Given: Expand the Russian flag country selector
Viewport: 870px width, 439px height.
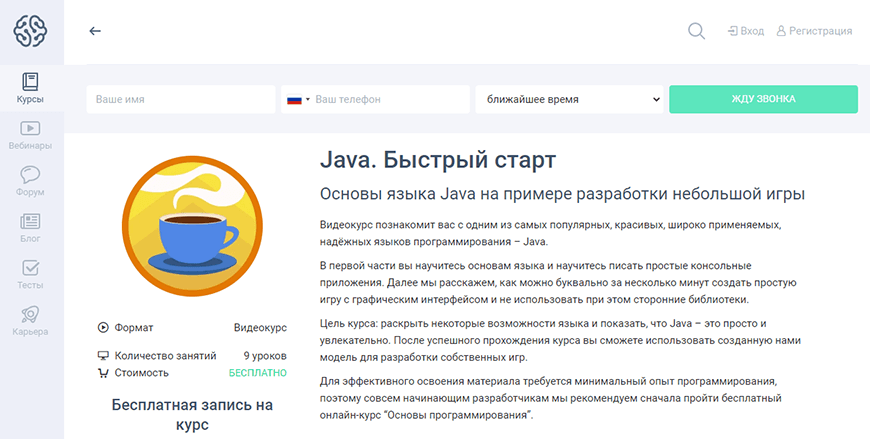Looking at the screenshot, I should pos(298,100).
